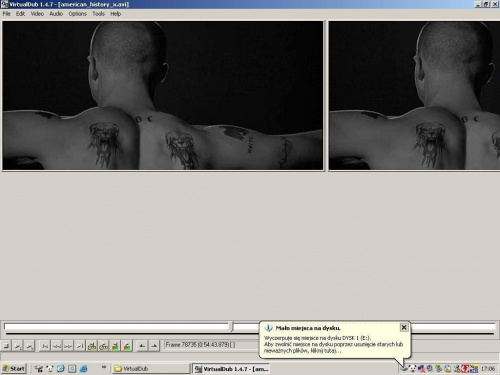This screenshot has width=500, height=375.
Task: Open the File menu
Action: click(x=6, y=14)
